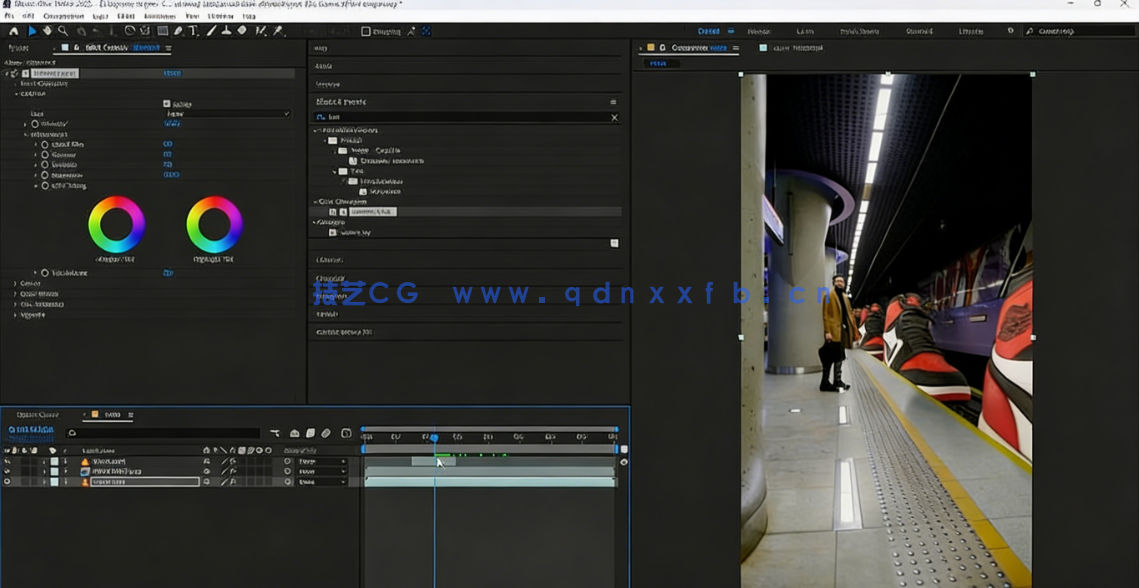Clear the Effects & Presets search field
1139x588 pixels.
pyautogui.click(x=614, y=117)
